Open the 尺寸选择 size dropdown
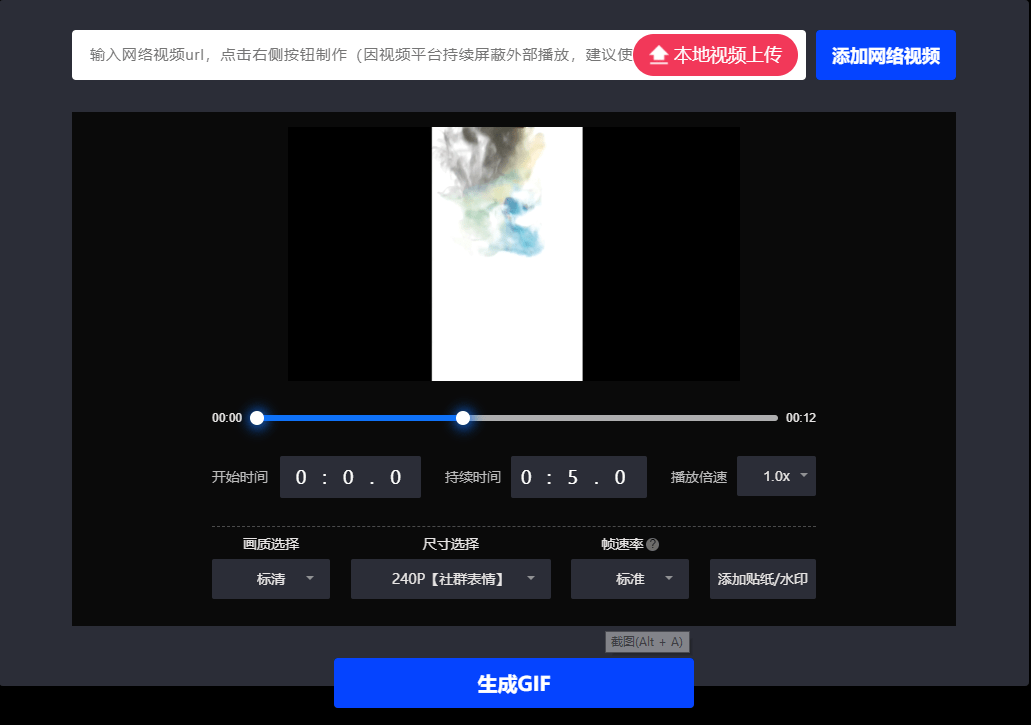 (450, 579)
